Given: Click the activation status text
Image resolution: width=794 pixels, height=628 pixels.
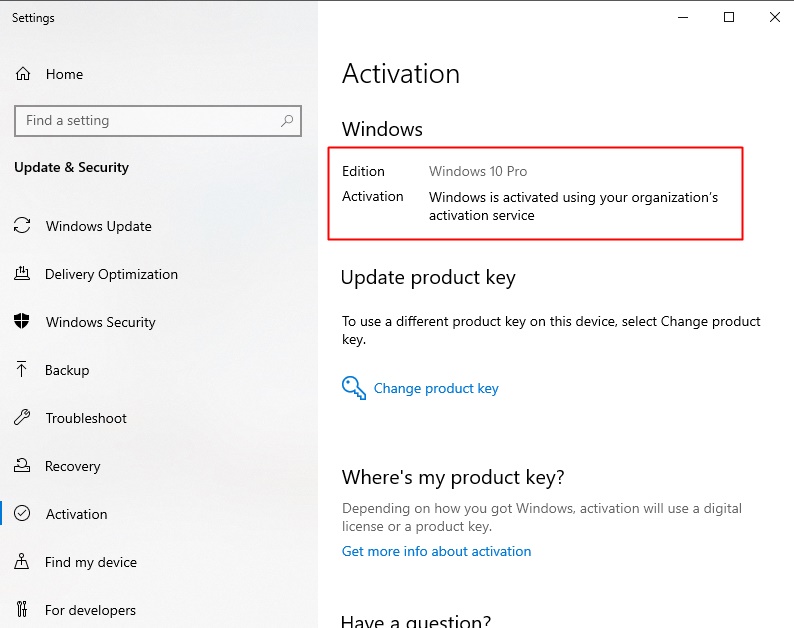Looking at the screenshot, I should point(573,206).
